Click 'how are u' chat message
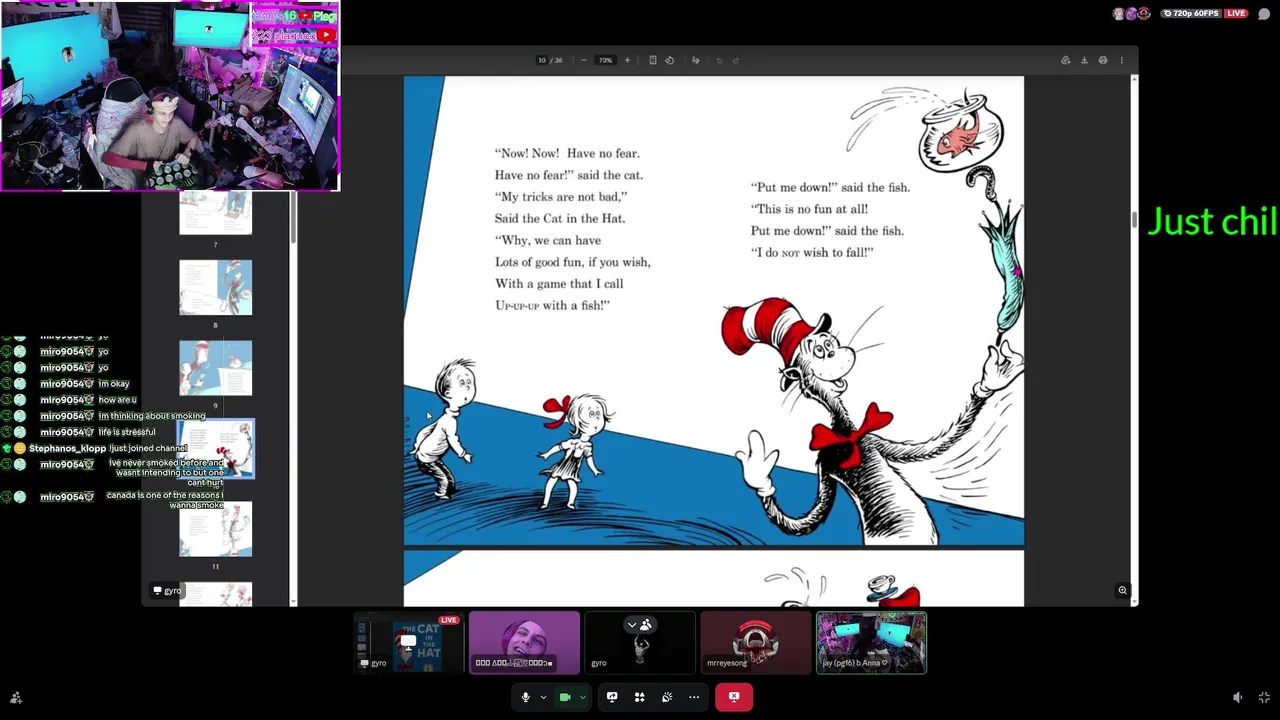The image size is (1280, 720). [118, 400]
